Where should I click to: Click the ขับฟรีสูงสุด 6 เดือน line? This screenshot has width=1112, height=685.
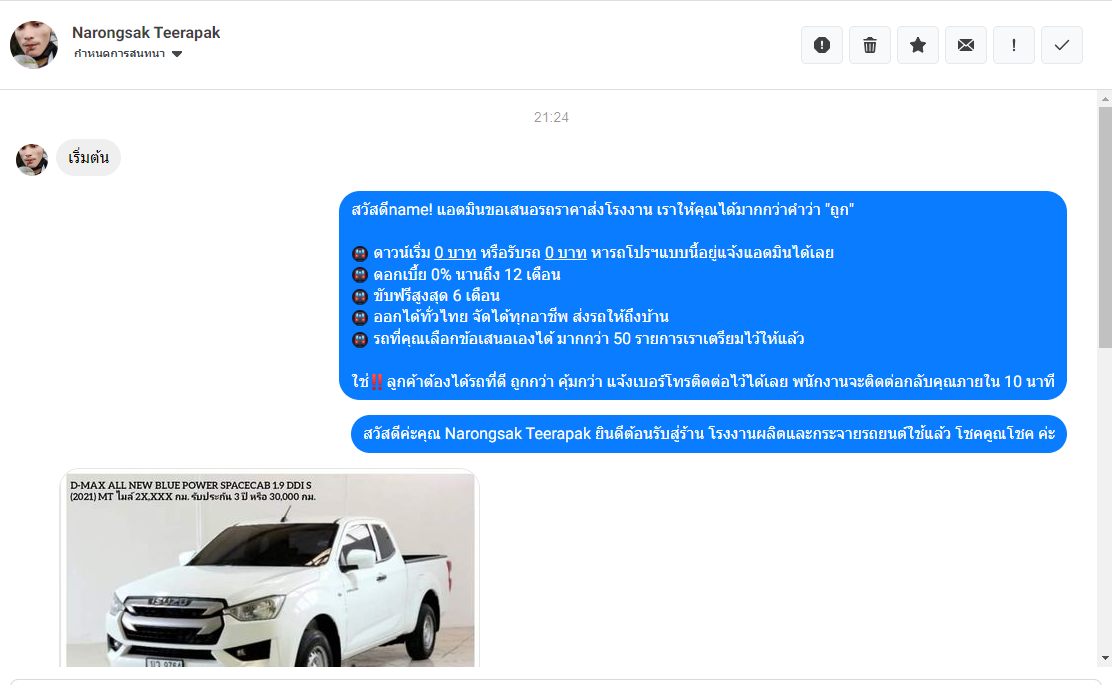point(436,296)
